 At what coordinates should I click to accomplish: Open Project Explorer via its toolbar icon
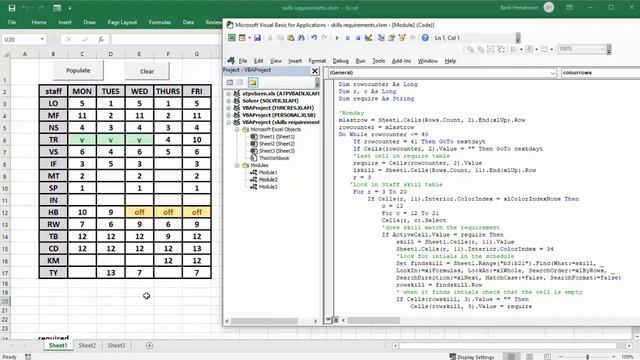tap(381, 38)
